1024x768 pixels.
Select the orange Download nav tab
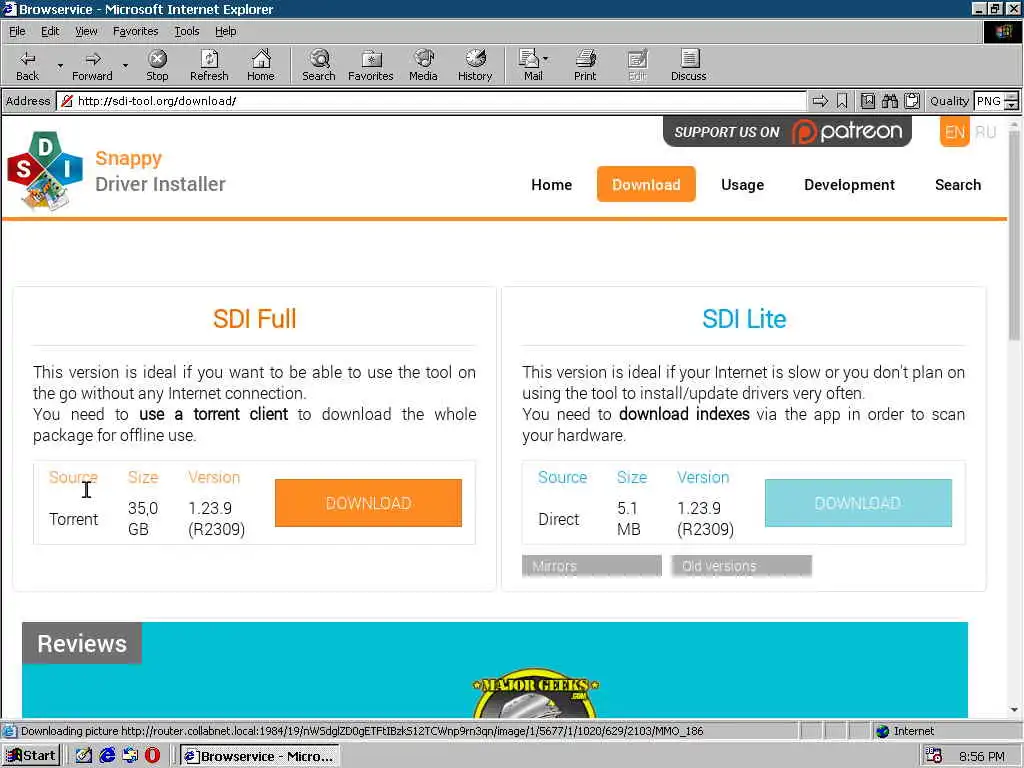pyautogui.click(x=646, y=184)
